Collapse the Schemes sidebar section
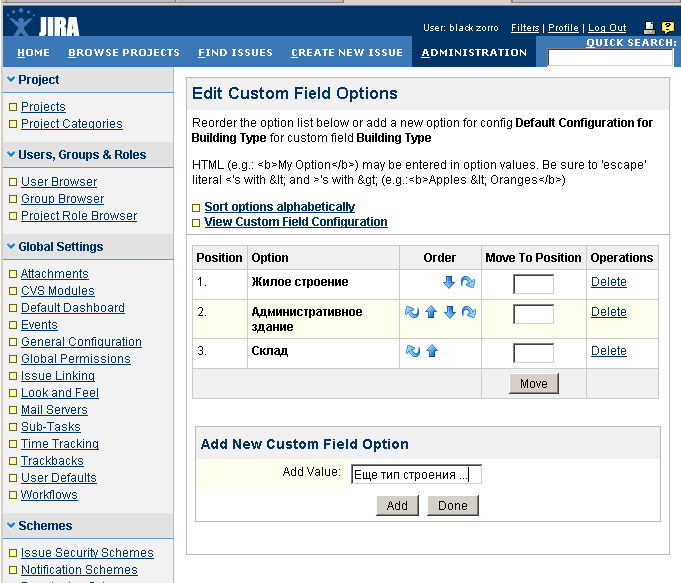Viewport: 681px width, 583px height. point(11,525)
